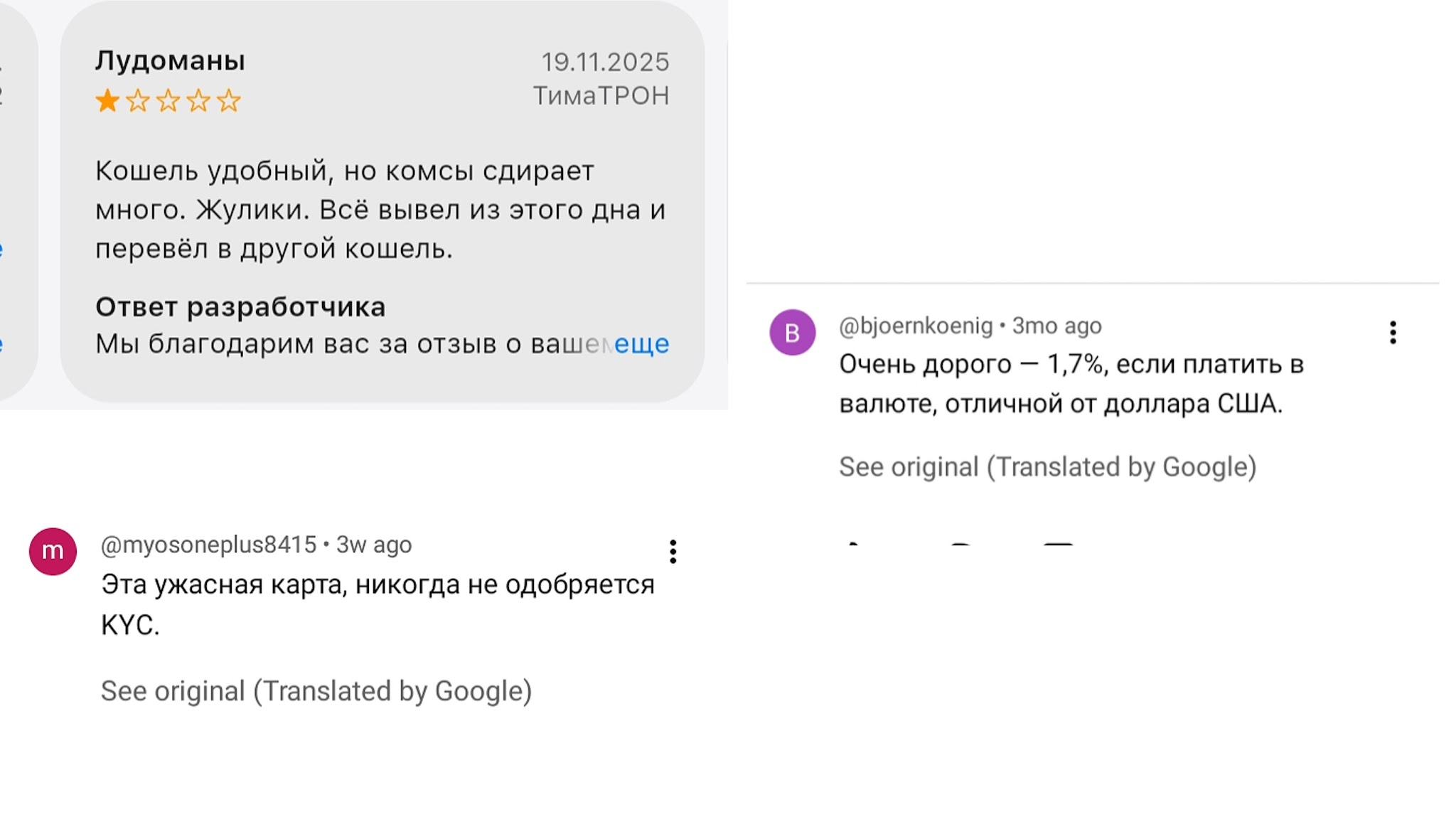
Task: Open the @myosoneplus8415 username profile
Action: pos(208,545)
